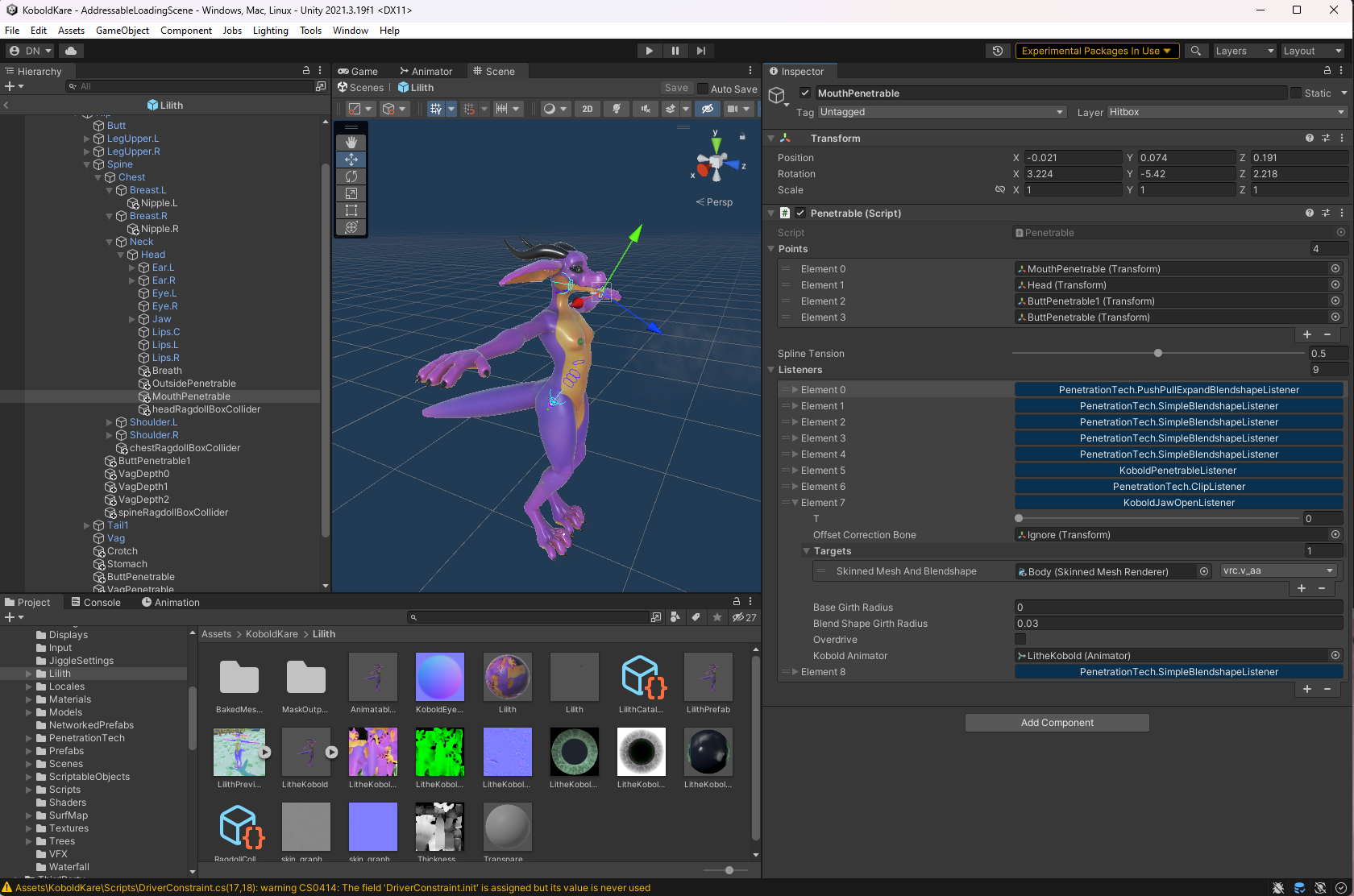Image resolution: width=1354 pixels, height=896 pixels.
Task: Open the Layers dropdown in toolbar
Action: tap(1244, 51)
